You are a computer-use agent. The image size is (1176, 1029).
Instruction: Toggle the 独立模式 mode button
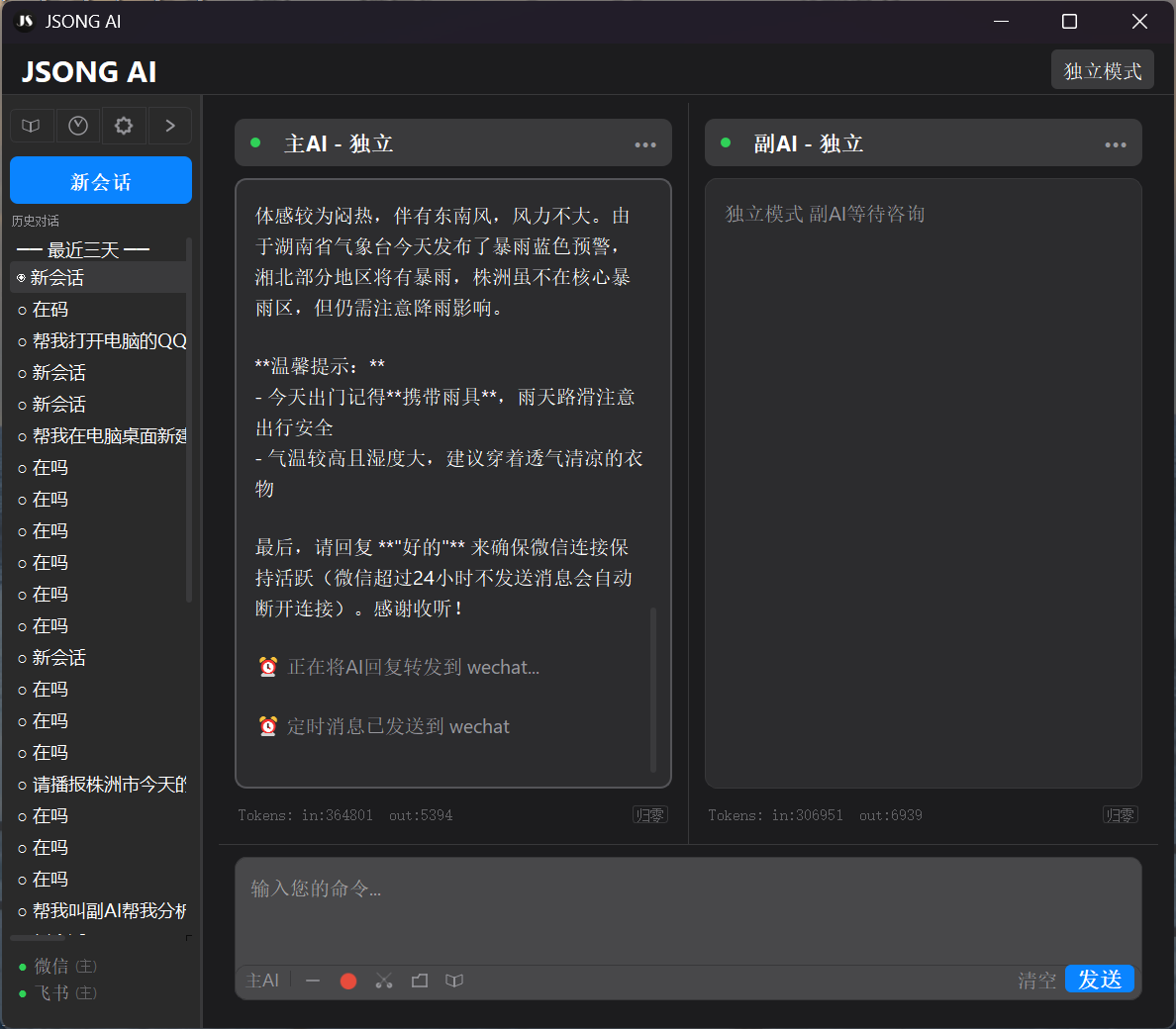(x=1103, y=70)
